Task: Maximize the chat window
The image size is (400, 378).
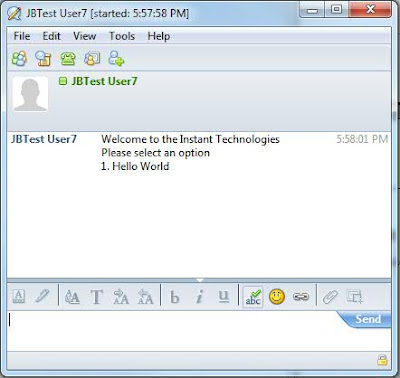Action: (x=336, y=10)
